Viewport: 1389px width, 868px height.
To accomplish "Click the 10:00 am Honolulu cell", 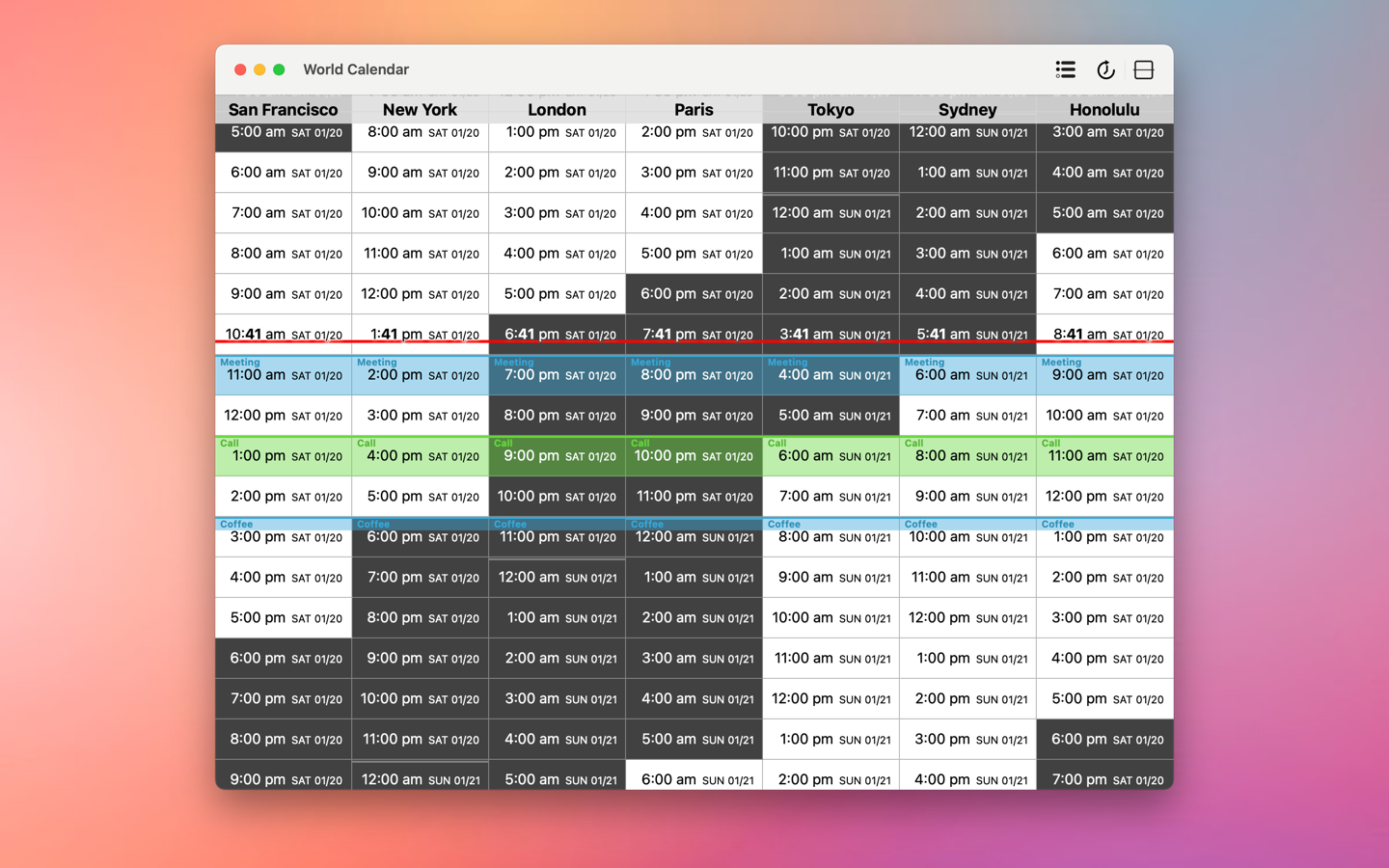I will tap(1105, 416).
